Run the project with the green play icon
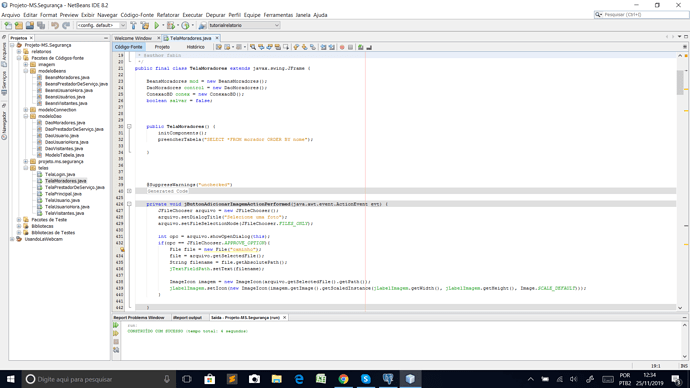Image resolution: width=690 pixels, height=388 pixels. pos(157,26)
